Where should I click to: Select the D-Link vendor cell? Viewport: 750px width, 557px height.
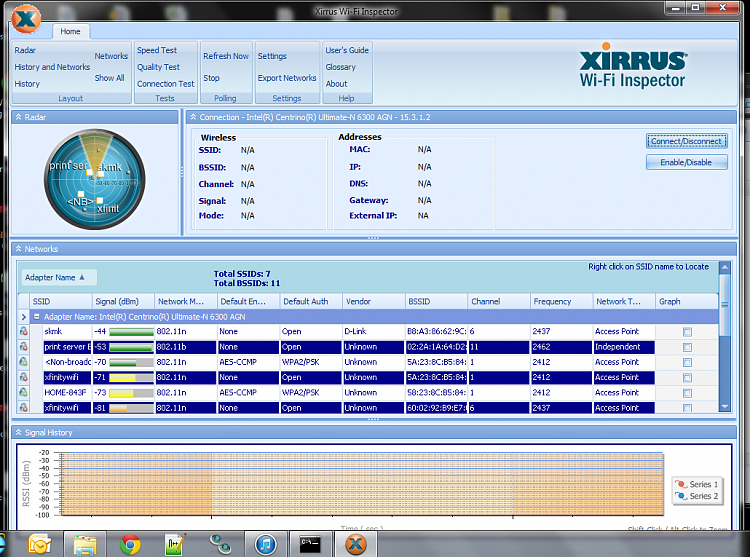(x=374, y=331)
